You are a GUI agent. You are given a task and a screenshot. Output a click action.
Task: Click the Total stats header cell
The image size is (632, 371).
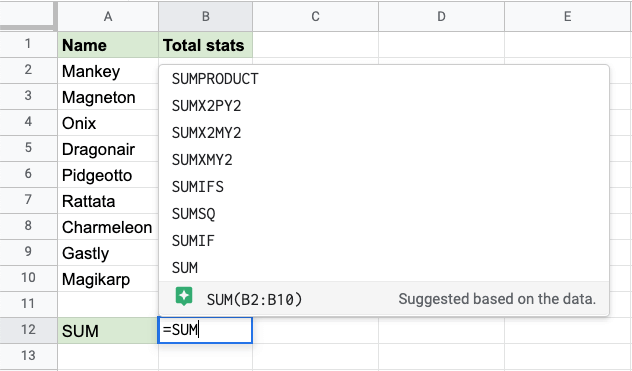coord(206,45)
